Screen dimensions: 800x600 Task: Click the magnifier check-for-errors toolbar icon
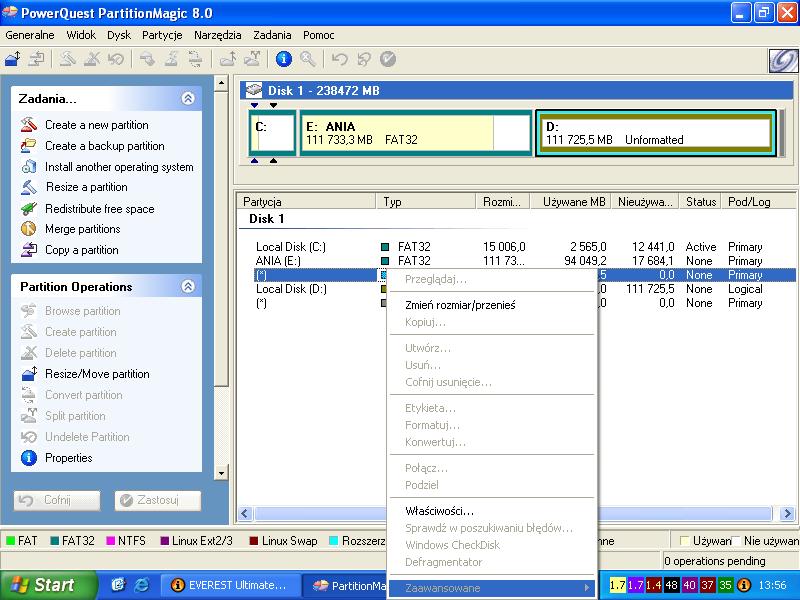(308, 59)
